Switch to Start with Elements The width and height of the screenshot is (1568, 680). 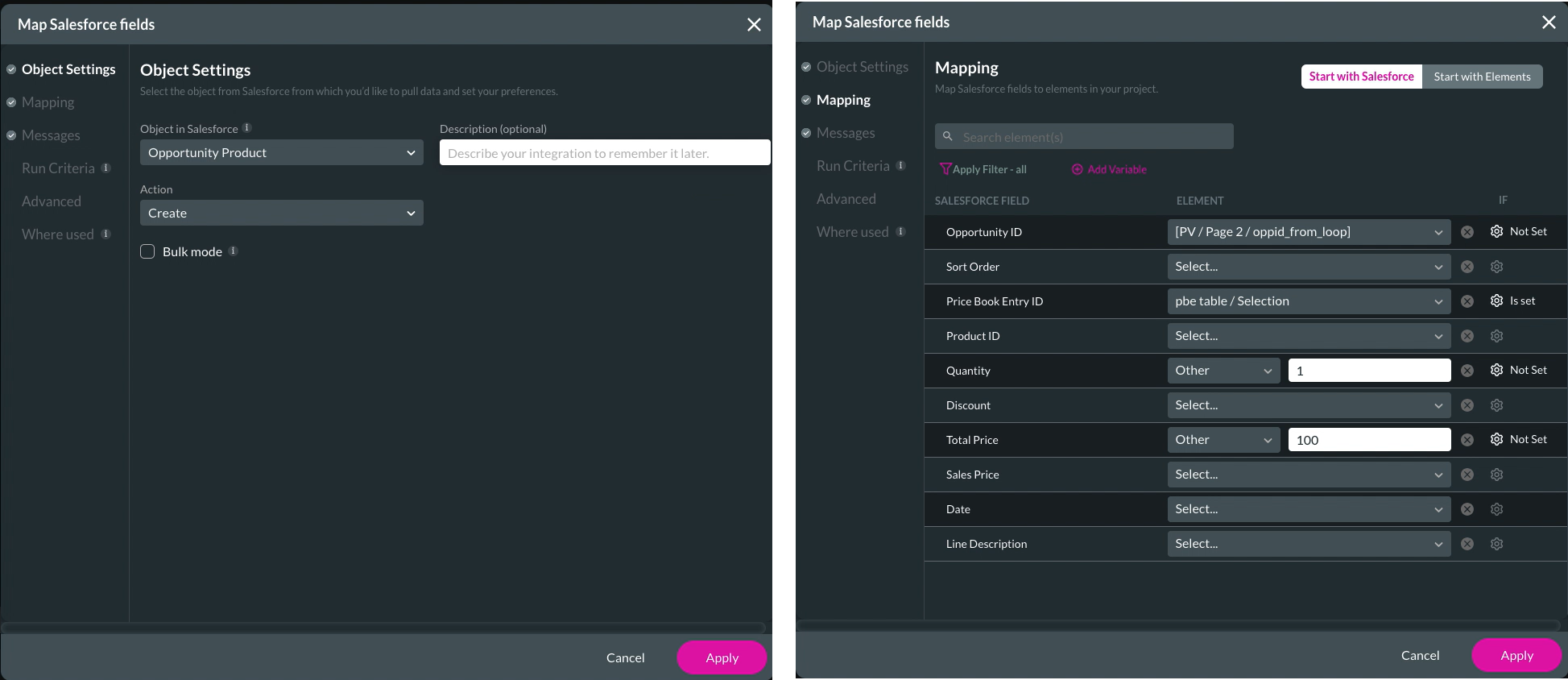[1482, 77]
